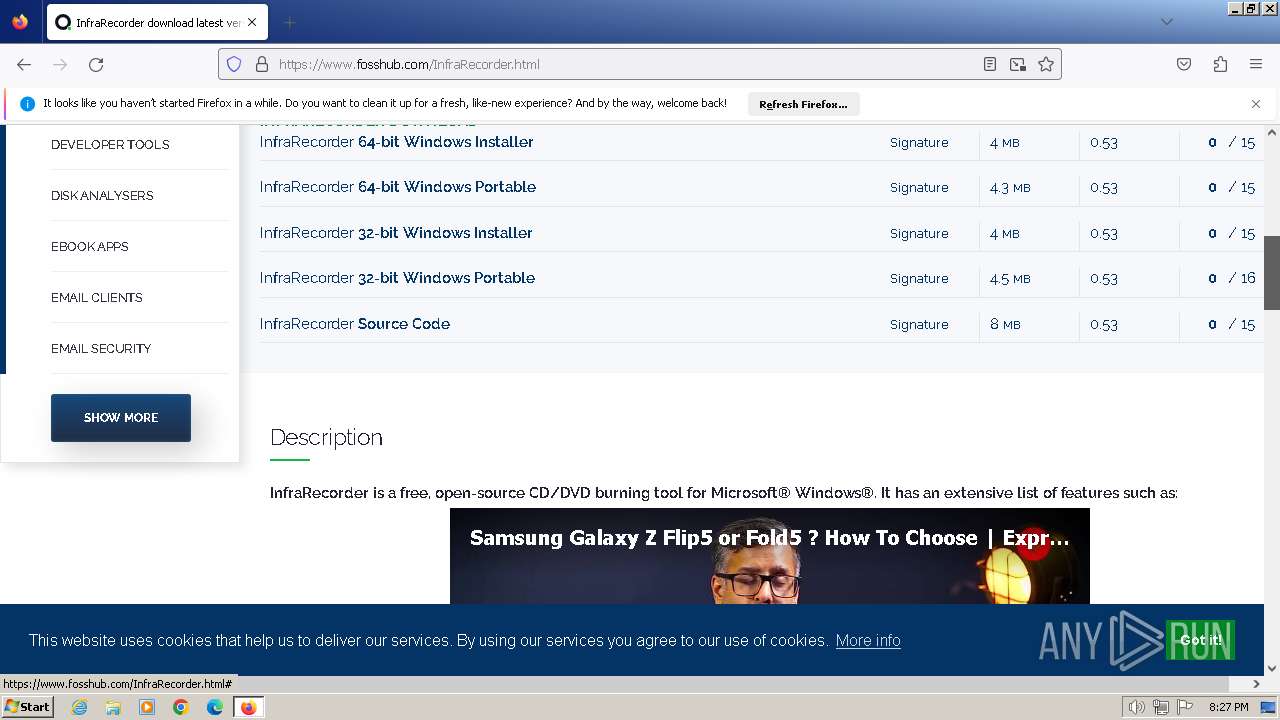
Task: Toggle reader view icon in address bar
Action: (x=990, y=64)
